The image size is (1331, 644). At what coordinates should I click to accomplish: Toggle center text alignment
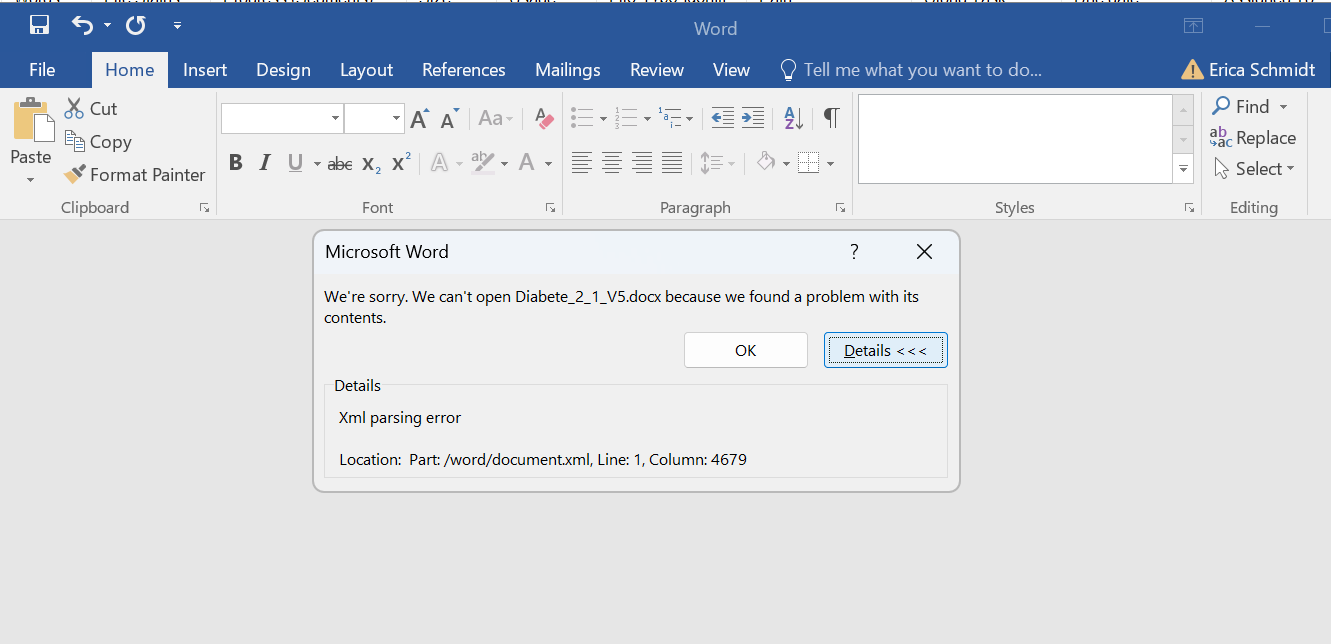point(611,161)
